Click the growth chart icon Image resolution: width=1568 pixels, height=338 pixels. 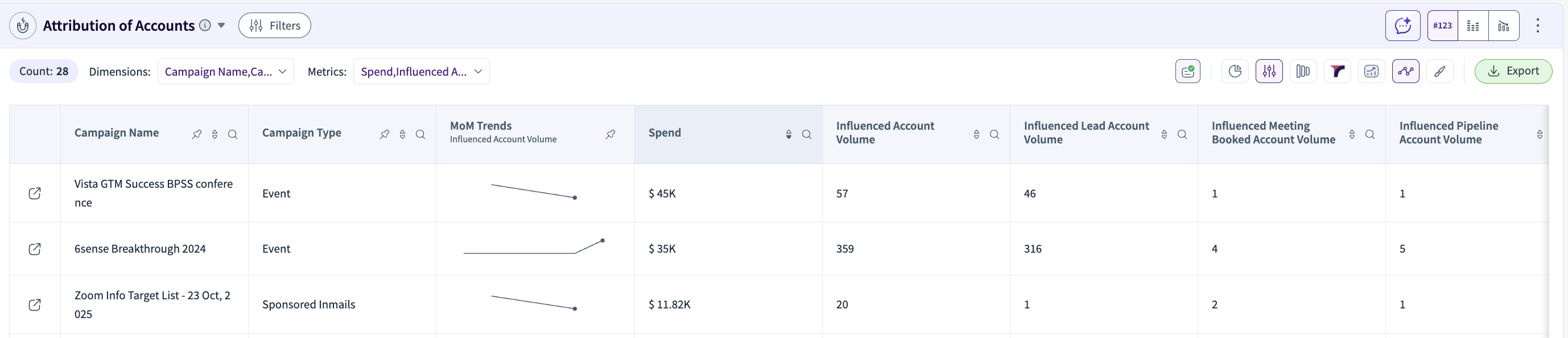click(1371, 71)
